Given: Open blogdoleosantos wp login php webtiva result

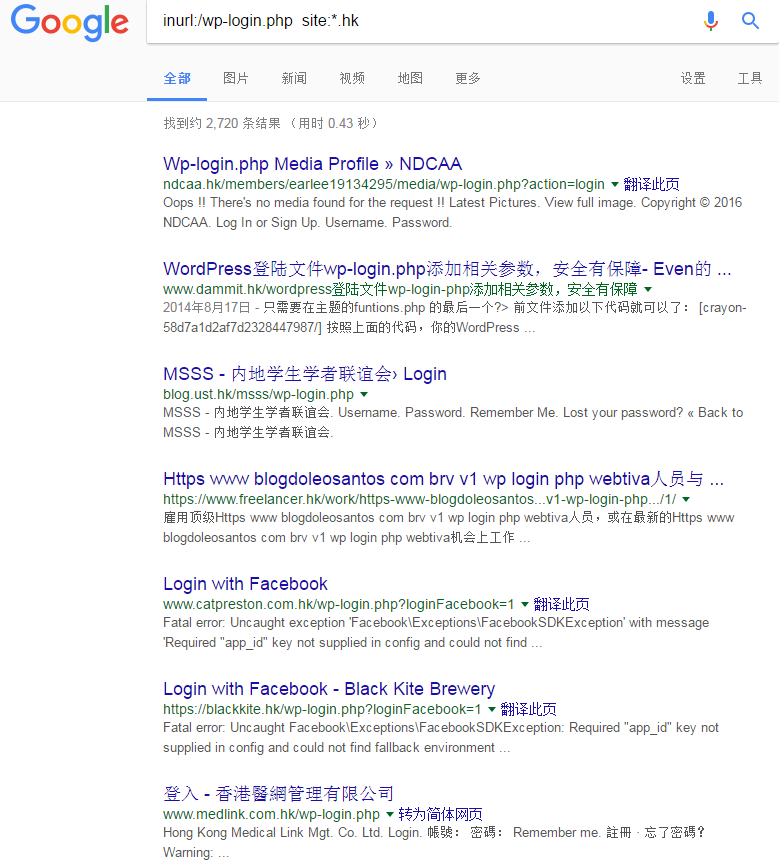Looking at the screenshot, I should tap(444, 478).
